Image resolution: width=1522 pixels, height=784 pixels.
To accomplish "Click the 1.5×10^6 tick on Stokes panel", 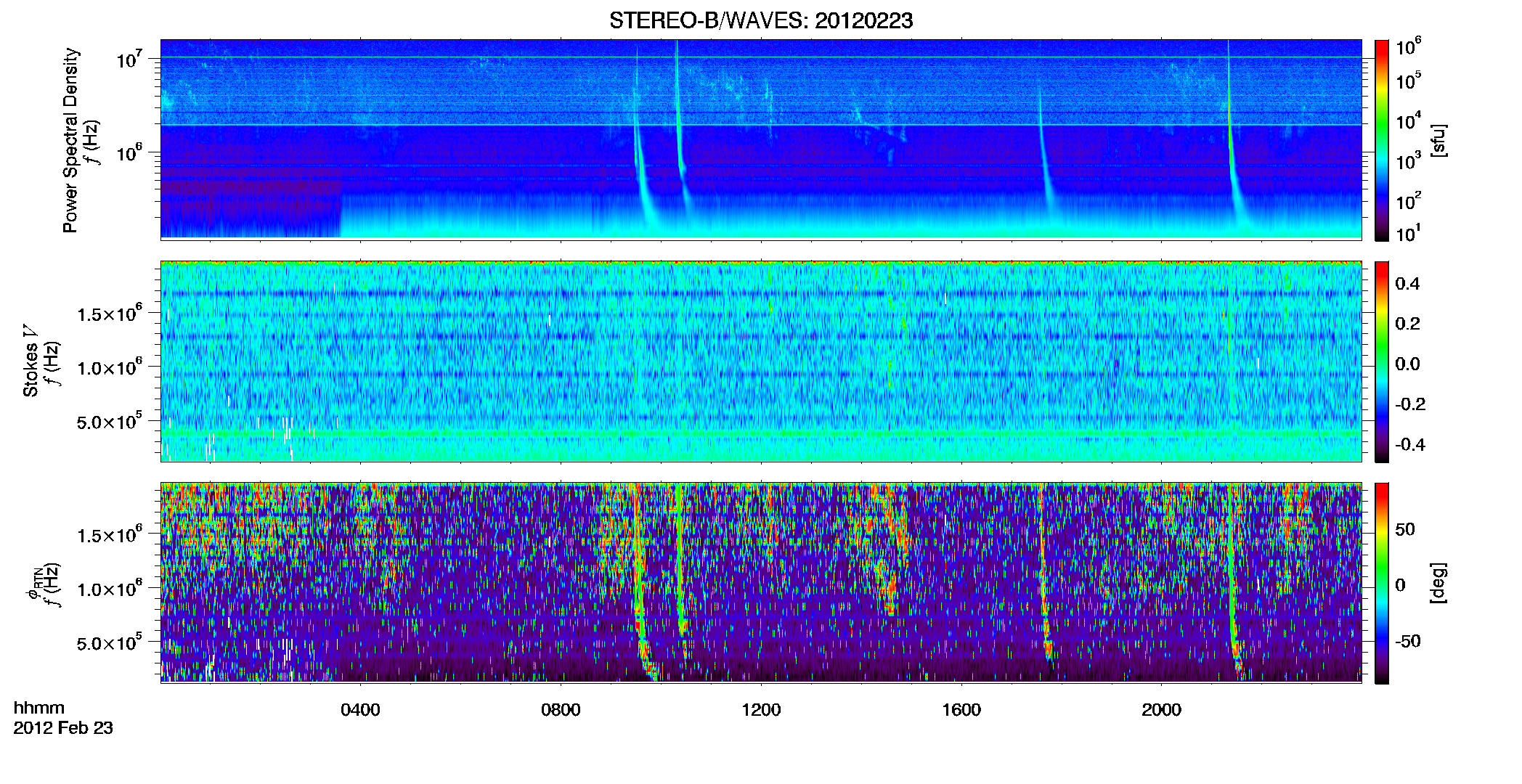I will coord(110,313).
